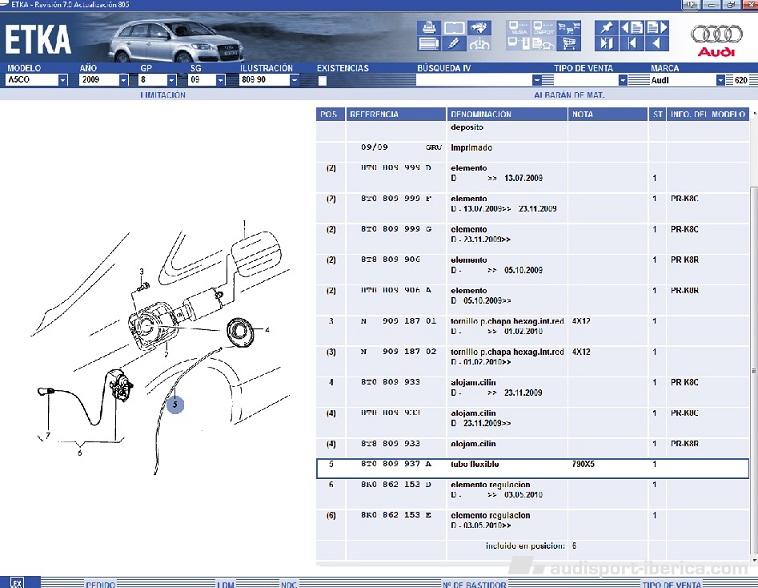This screenshot has width=758, height=588.
Task: Click the ST column header
Action: click(657, 114)
